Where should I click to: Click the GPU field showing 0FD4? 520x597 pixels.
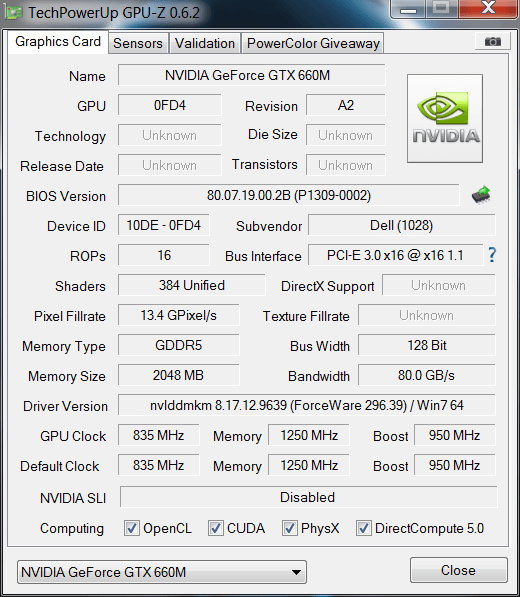point(169,105)
